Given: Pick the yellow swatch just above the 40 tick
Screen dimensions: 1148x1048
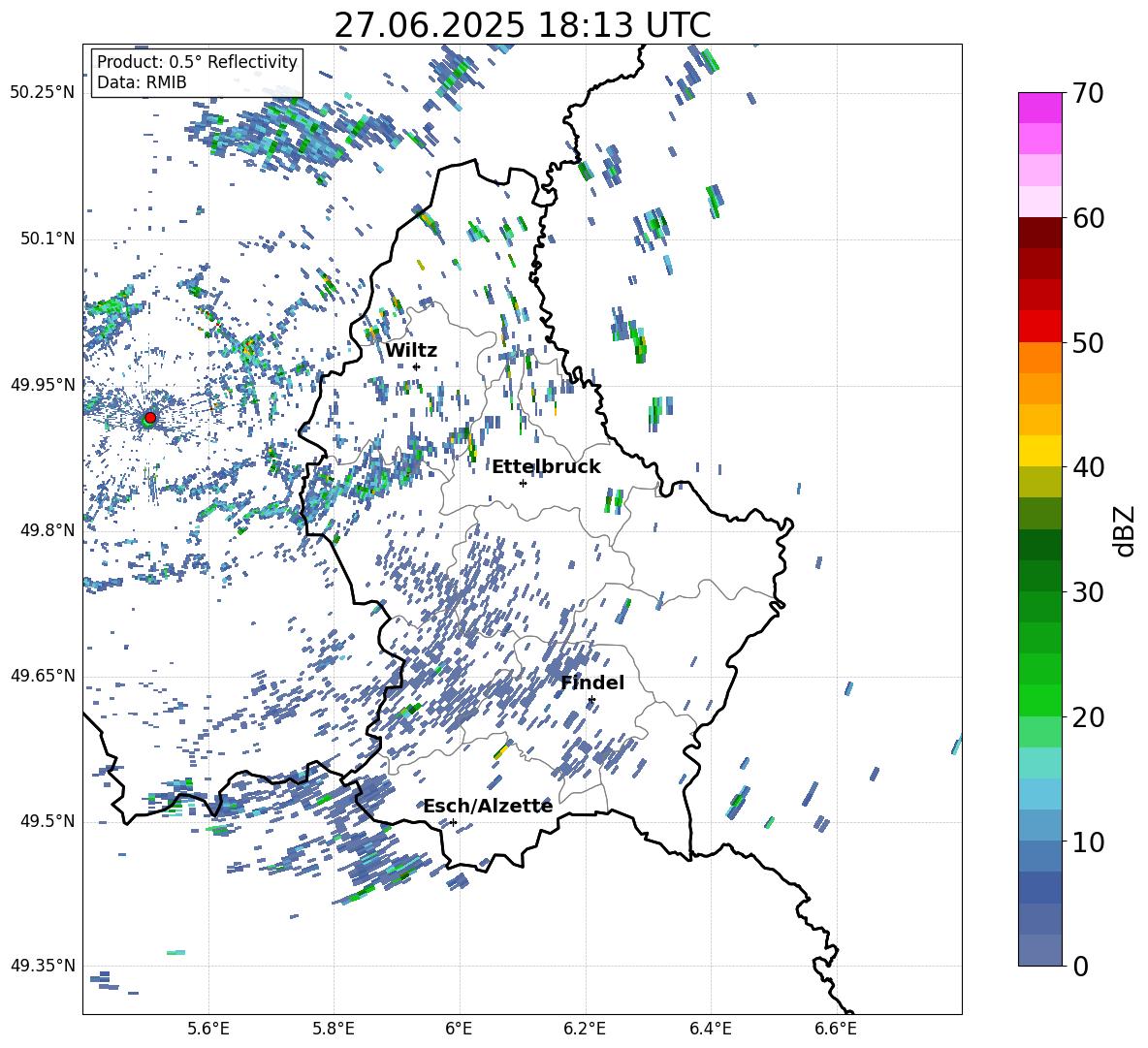Looking at the screenshot, I should pos(1039,451).
